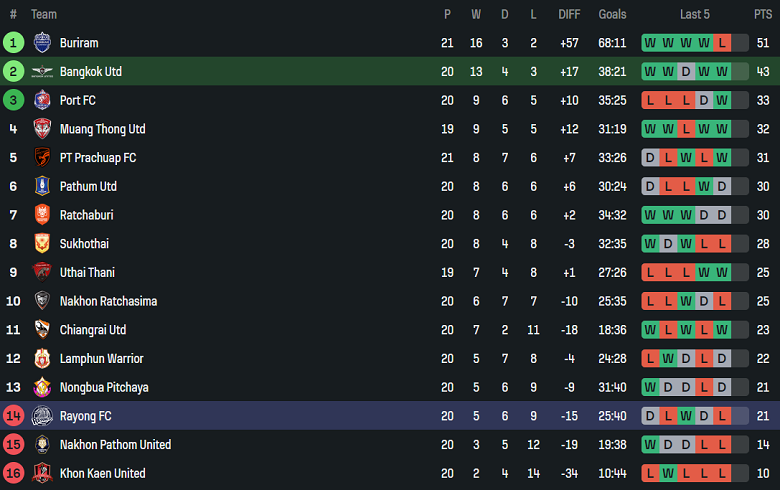780x490 pixels.
Task: Click Buriram's most recent loss badge
Action: click(x=722, y=43)
